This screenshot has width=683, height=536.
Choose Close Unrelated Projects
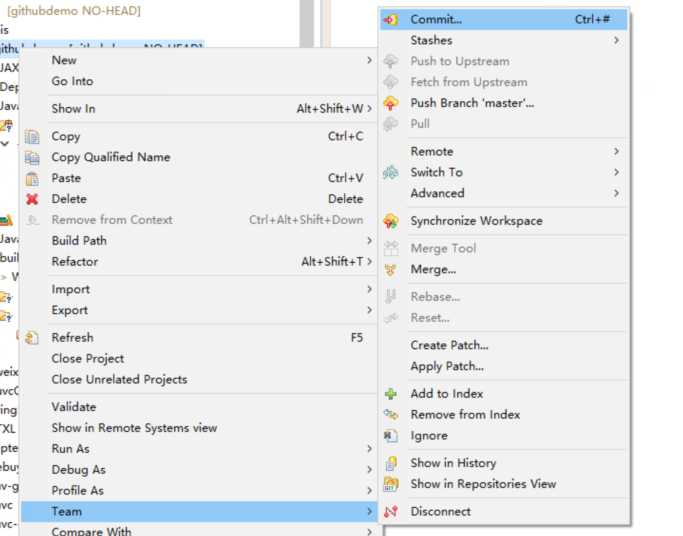(x=119, y=380)
